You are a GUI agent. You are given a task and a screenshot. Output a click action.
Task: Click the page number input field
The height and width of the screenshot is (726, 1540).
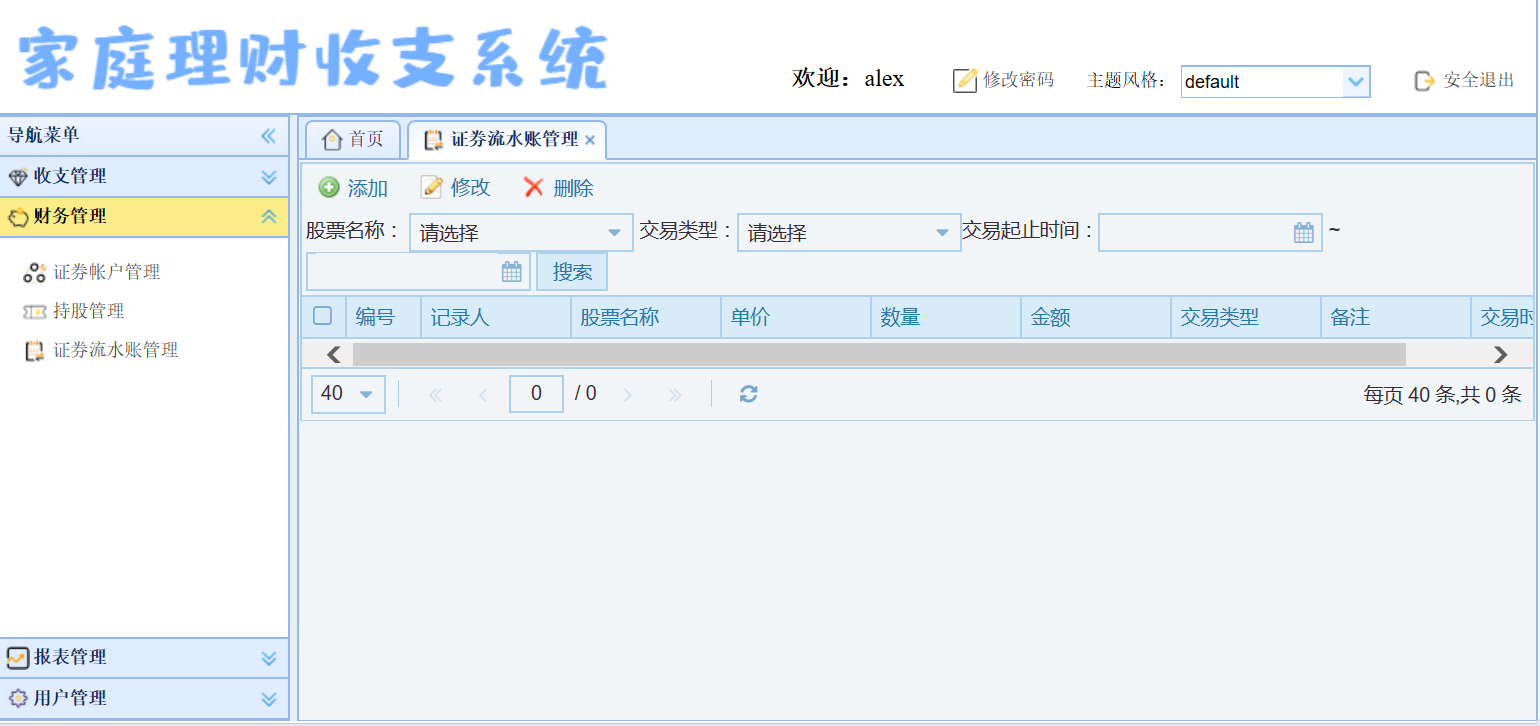pyautogui.click(x=536, y=394)
